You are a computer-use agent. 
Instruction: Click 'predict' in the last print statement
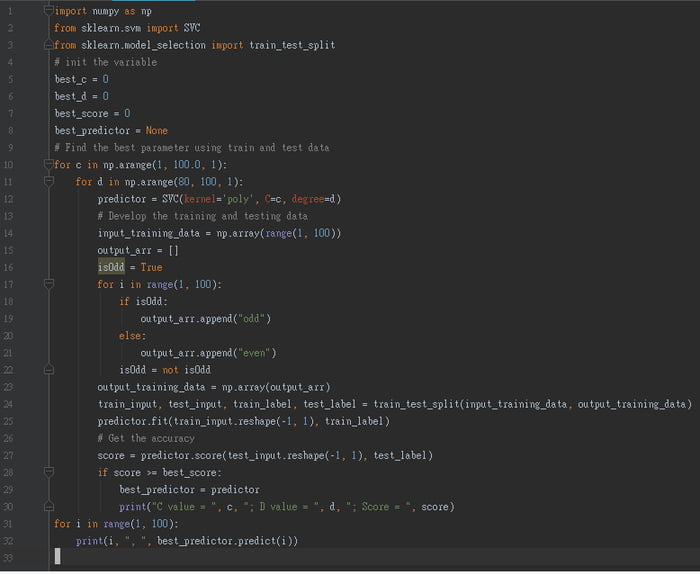point(252,540)
